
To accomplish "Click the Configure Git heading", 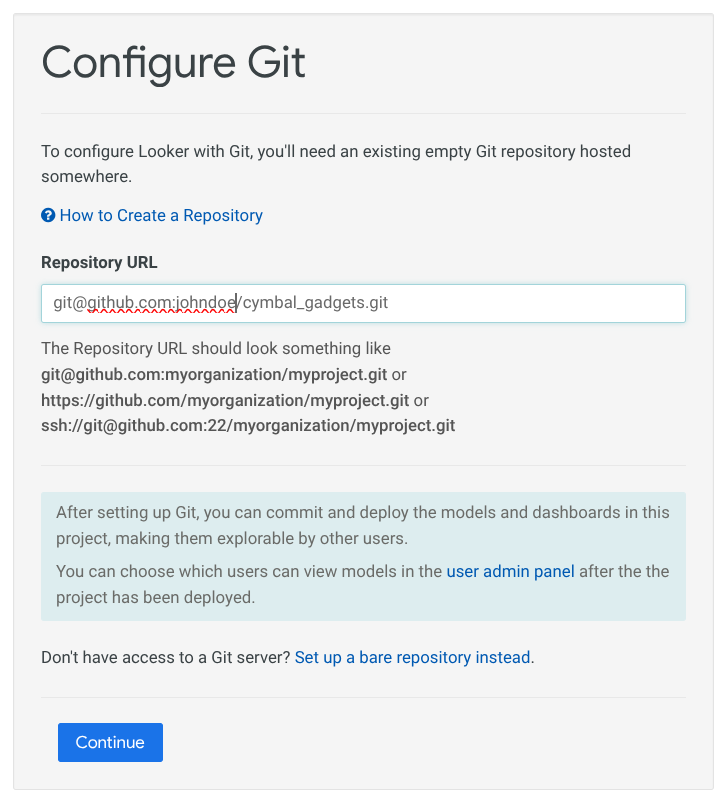I will click(x=174, y=63).
